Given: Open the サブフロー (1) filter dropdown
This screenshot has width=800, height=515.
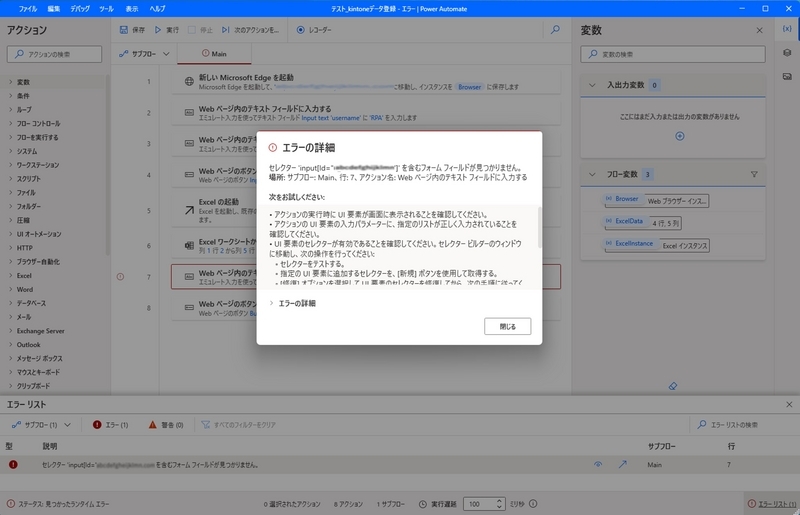Looking at the screenshot, I should 41,425.
